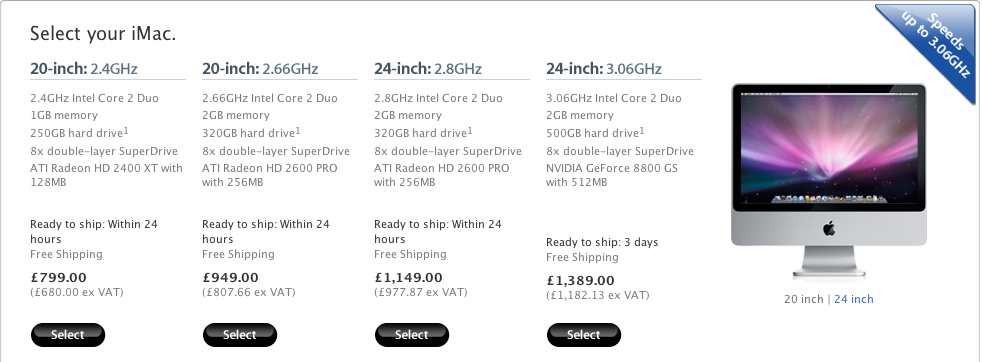Image resolution: width=982 pixels, height=362 pixels.
Task: Click the Dock shown on iMac screen
Action: 829,199
